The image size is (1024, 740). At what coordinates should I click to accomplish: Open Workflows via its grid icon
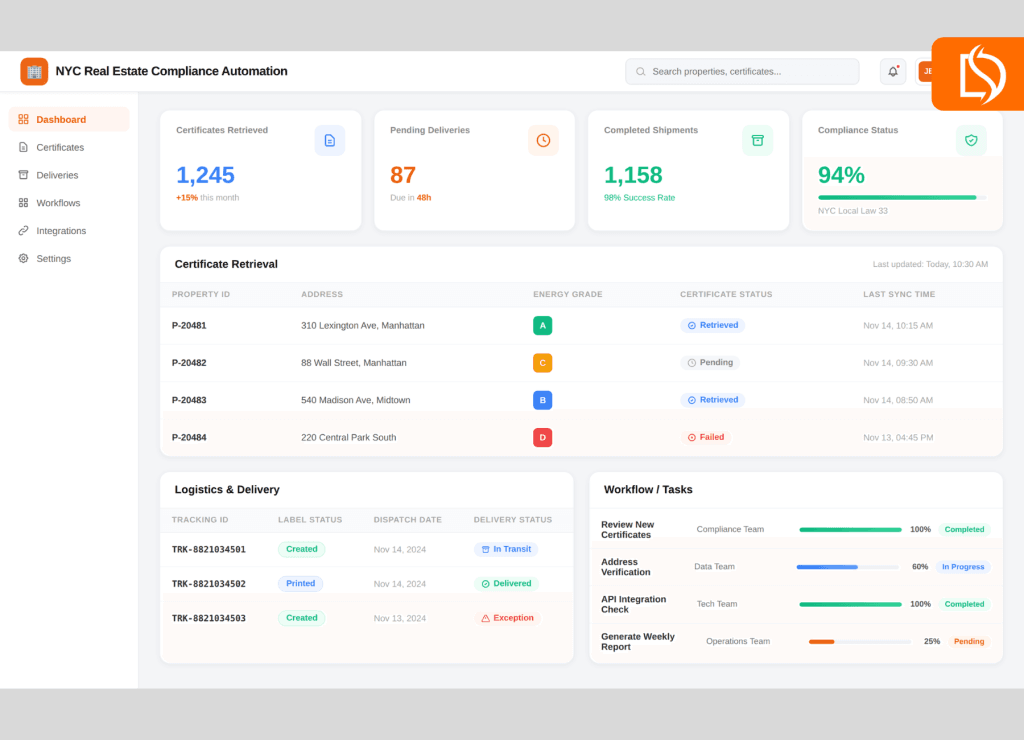click(x=23, y=203)
